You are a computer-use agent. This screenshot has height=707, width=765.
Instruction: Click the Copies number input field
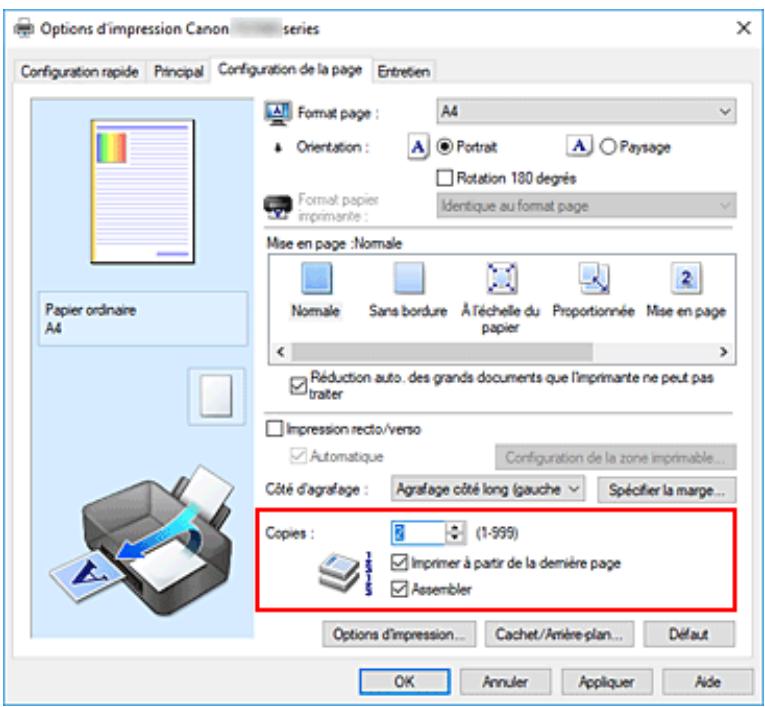419,533
